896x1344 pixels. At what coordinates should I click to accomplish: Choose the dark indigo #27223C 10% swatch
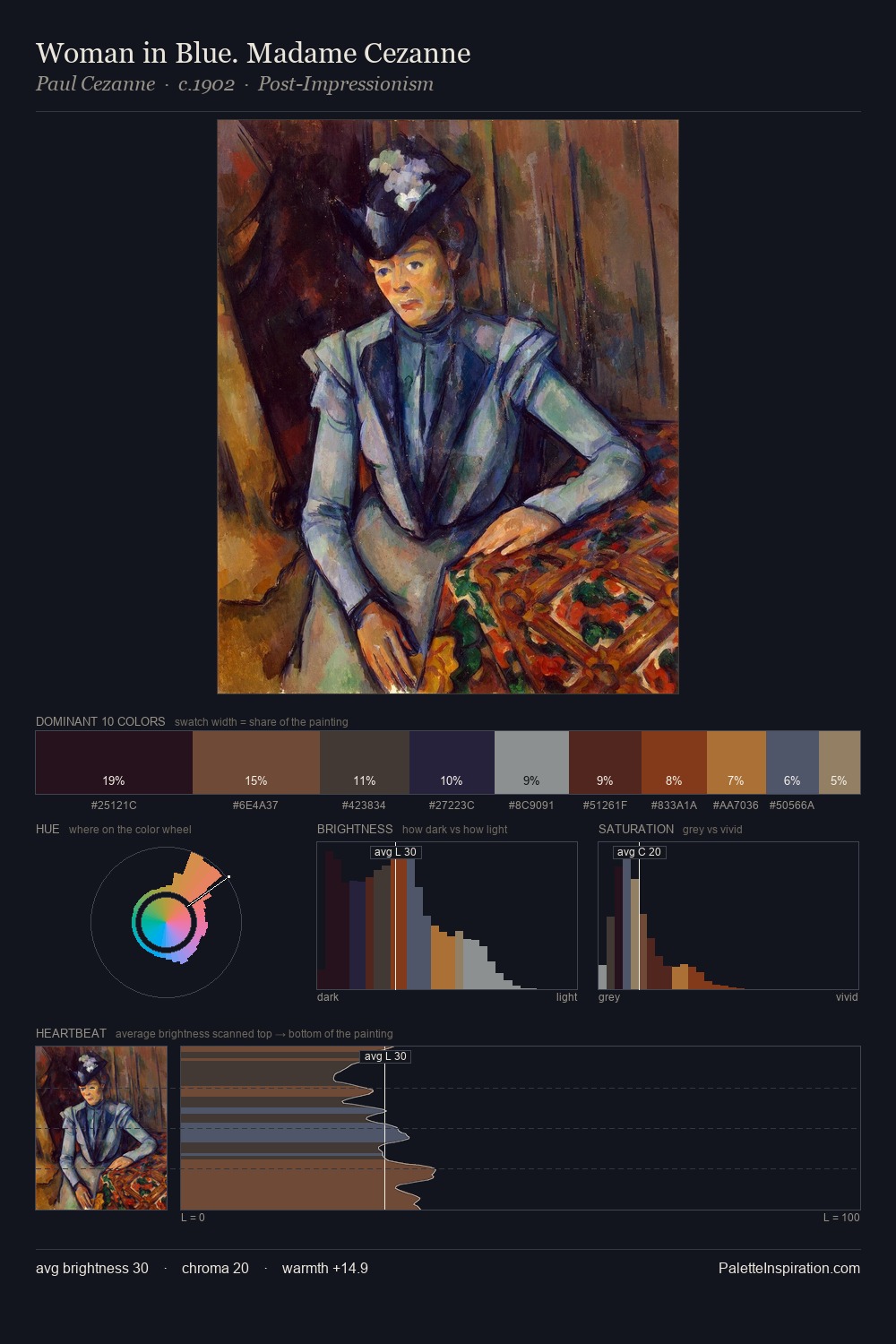(452, 762)
